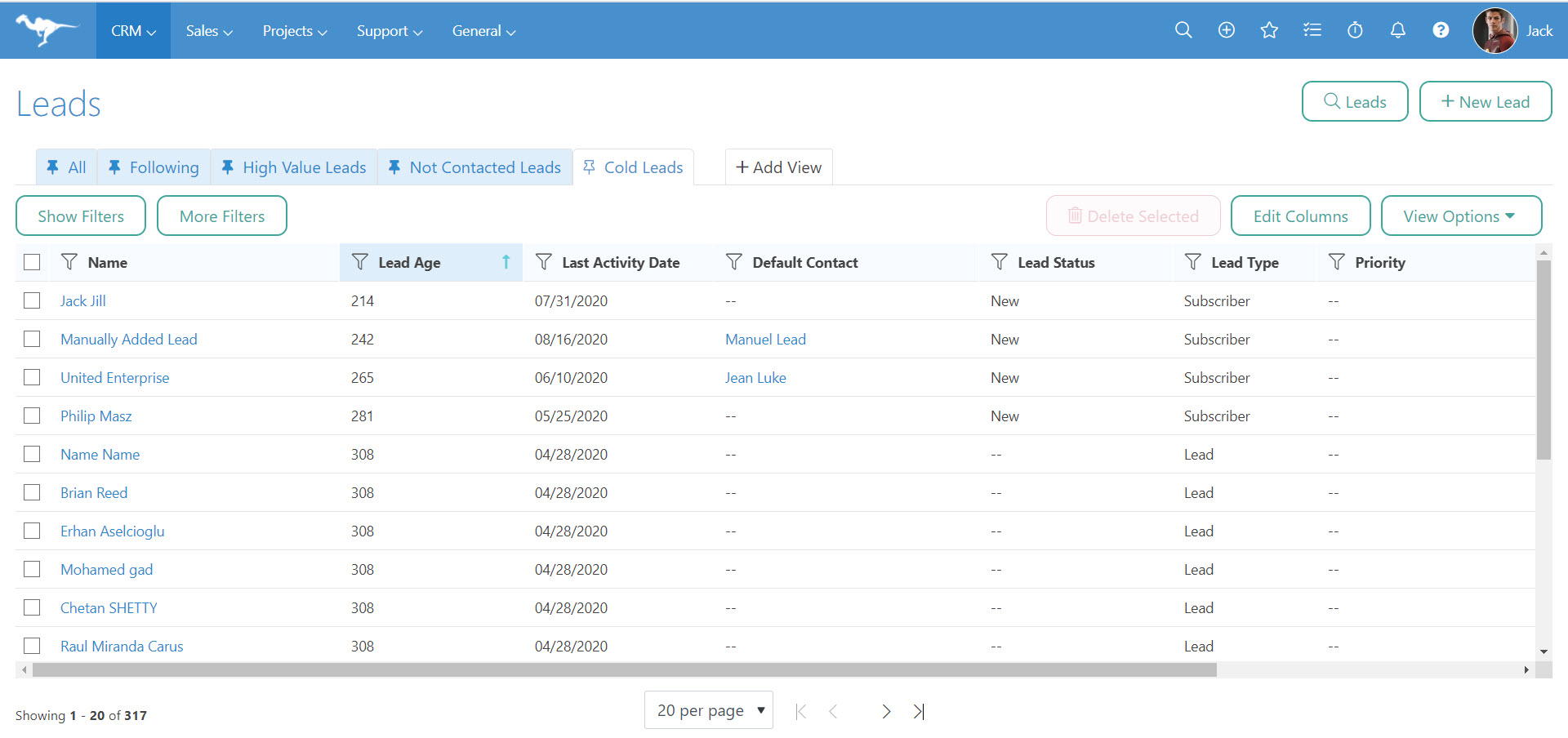Switch to the All view tab
1568x738 pixels.
[66, 167]
